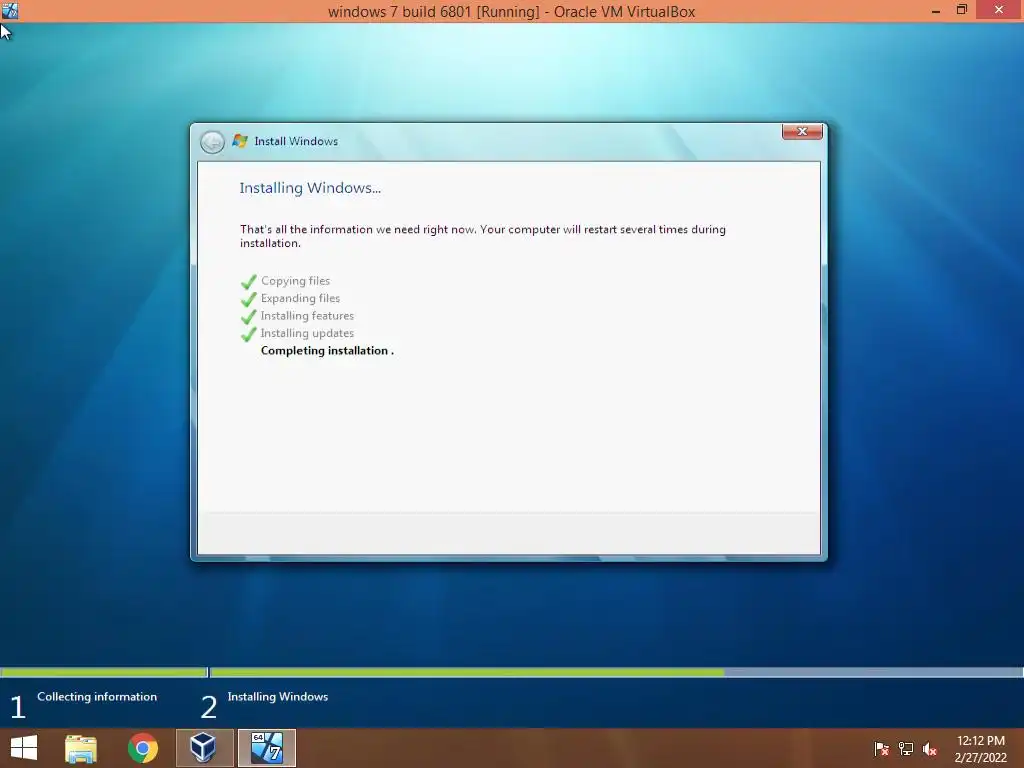Click the VirtualBox icon in the title bar
This screenshot has height=768, width=1024.
pos(10,10)
